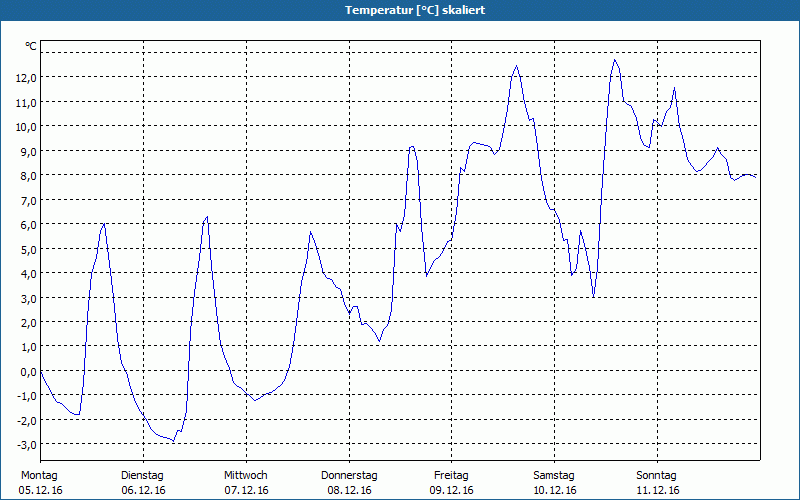Click the Freitag day label
The height and width of the screenshot is (500, 800).
(451, 476)
